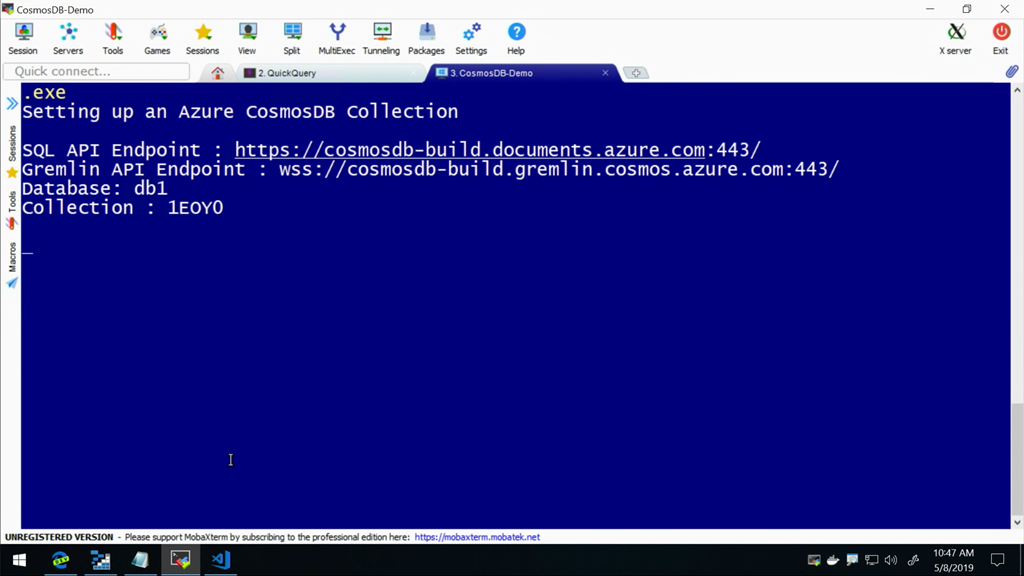The image size is (1024, 576).
Task: Click the Quick connect input field
Action: click(97, 71)
